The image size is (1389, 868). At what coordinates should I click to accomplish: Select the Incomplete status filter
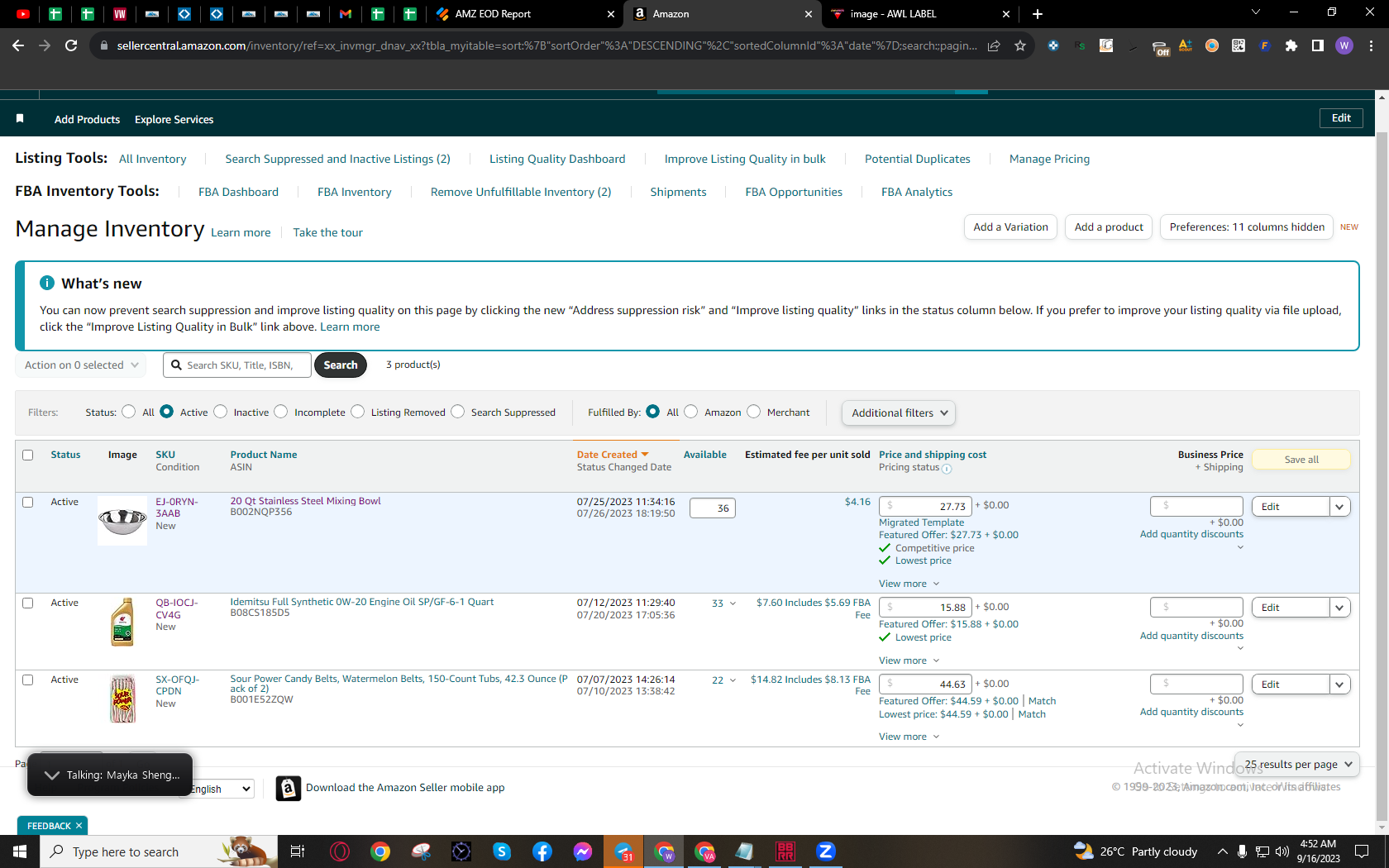point(281,412)
